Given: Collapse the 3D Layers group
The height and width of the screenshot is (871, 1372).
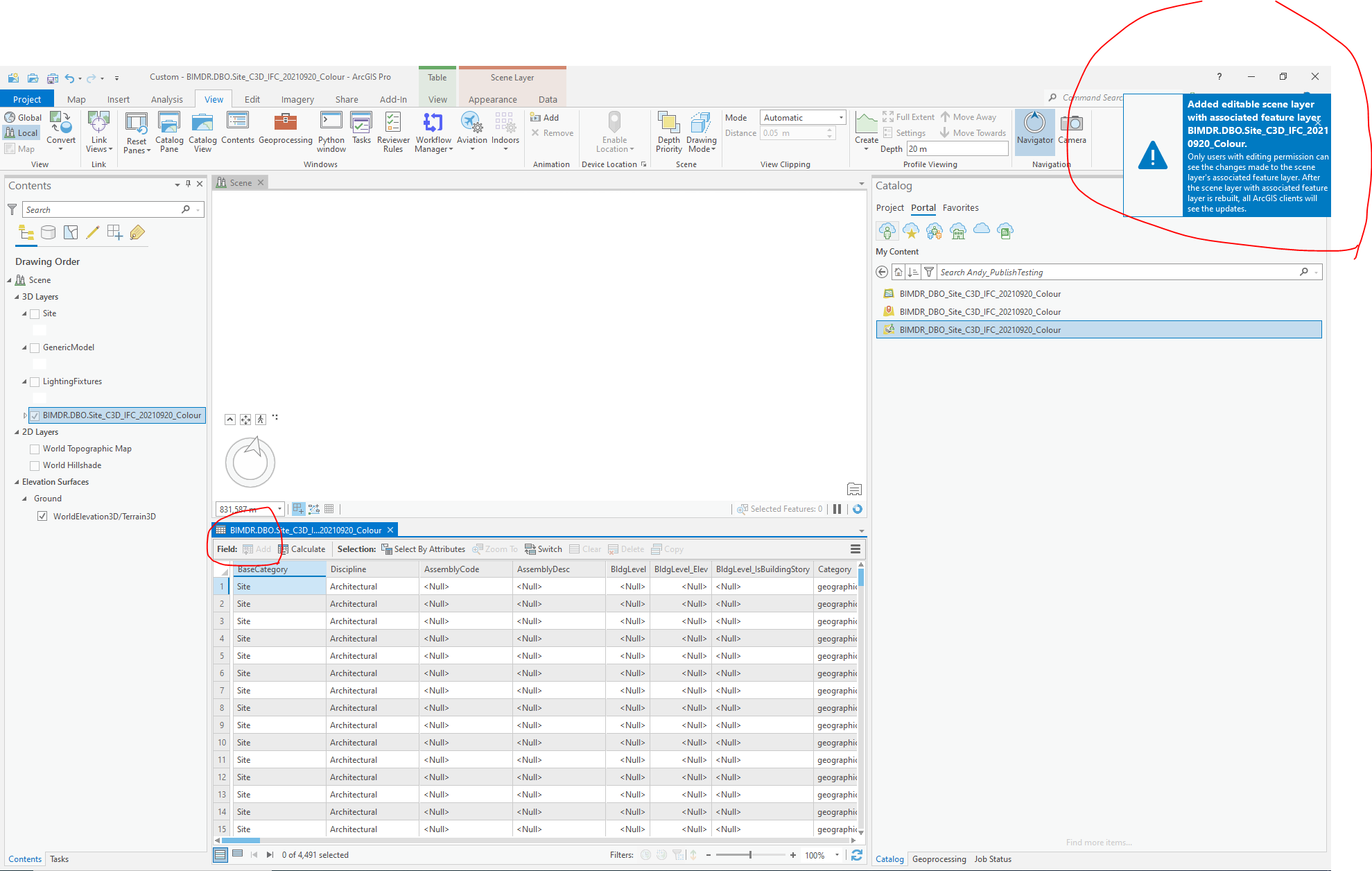Looking at the screenshot, I should point(17,297).
